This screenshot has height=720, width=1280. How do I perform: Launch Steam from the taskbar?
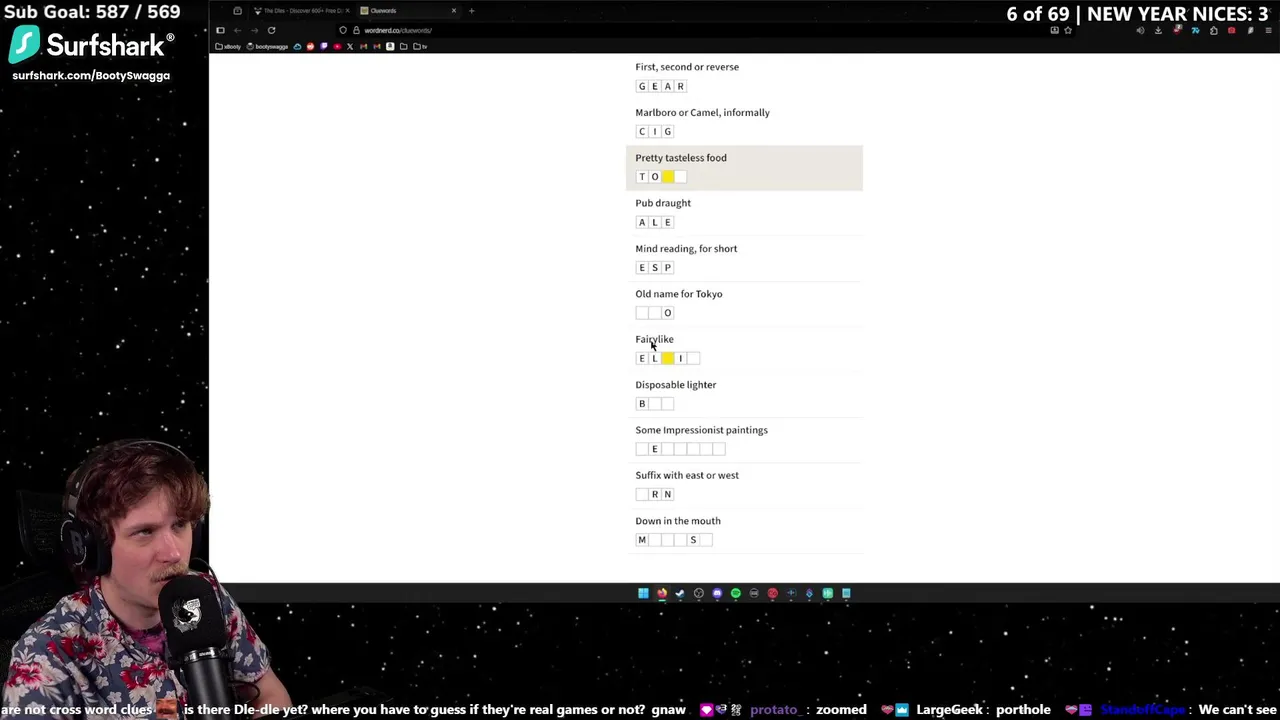point(680,593)
